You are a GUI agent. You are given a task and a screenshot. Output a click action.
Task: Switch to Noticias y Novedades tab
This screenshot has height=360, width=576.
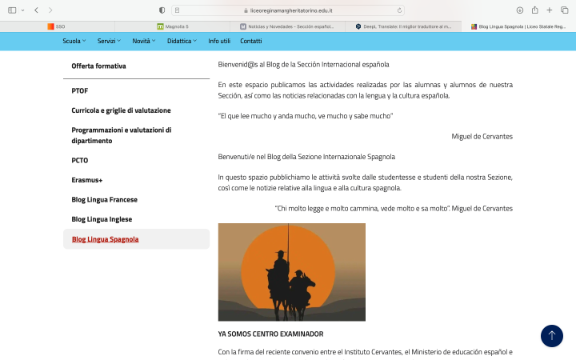287,26
